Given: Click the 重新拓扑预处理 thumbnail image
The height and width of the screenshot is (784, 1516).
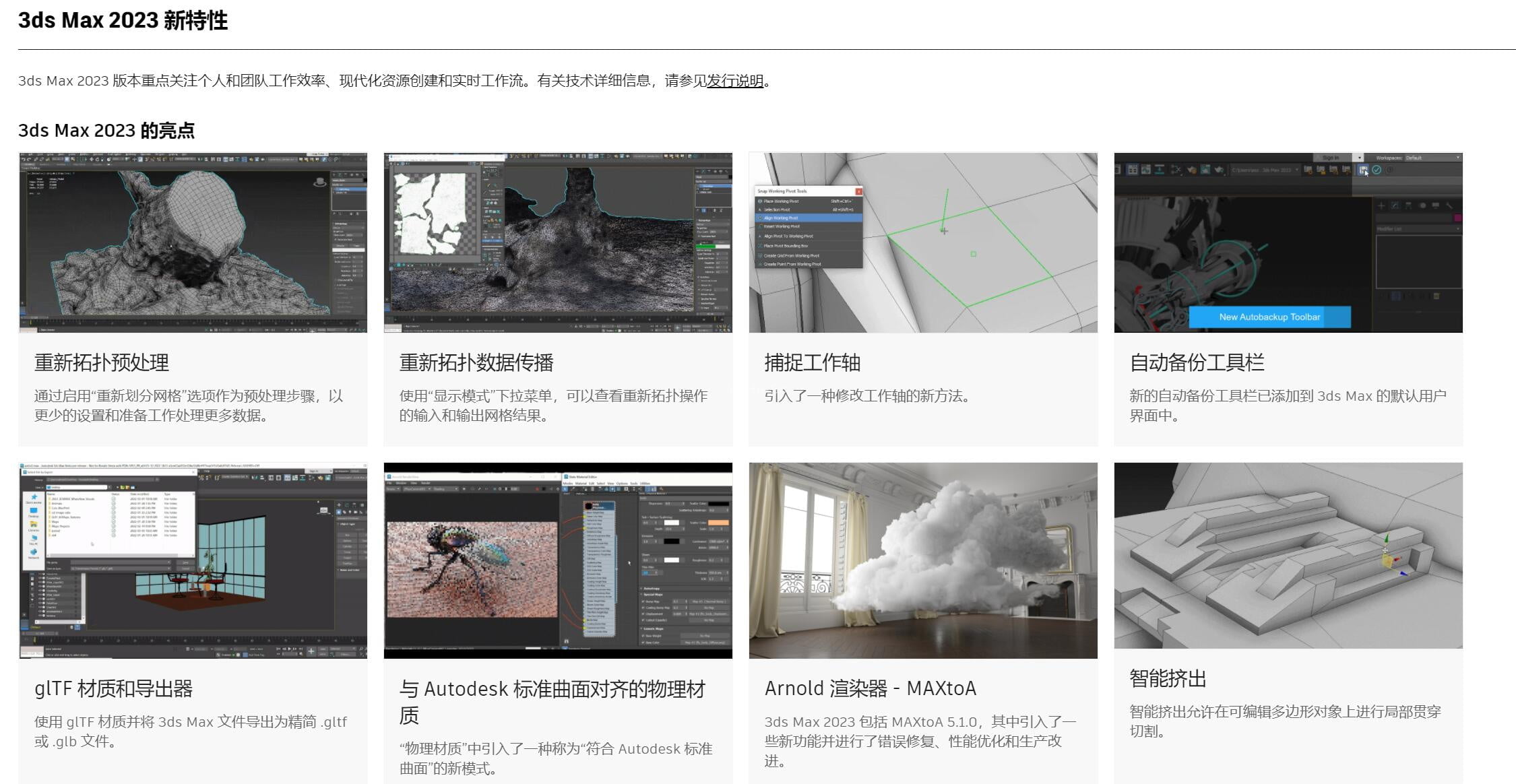Looking at the screenshot, I should tap(193, 242).
